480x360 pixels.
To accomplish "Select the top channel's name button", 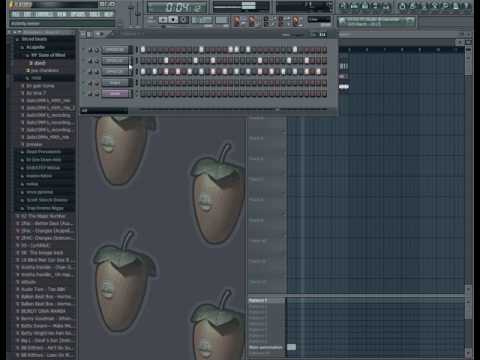I will (x=115, y=50).
